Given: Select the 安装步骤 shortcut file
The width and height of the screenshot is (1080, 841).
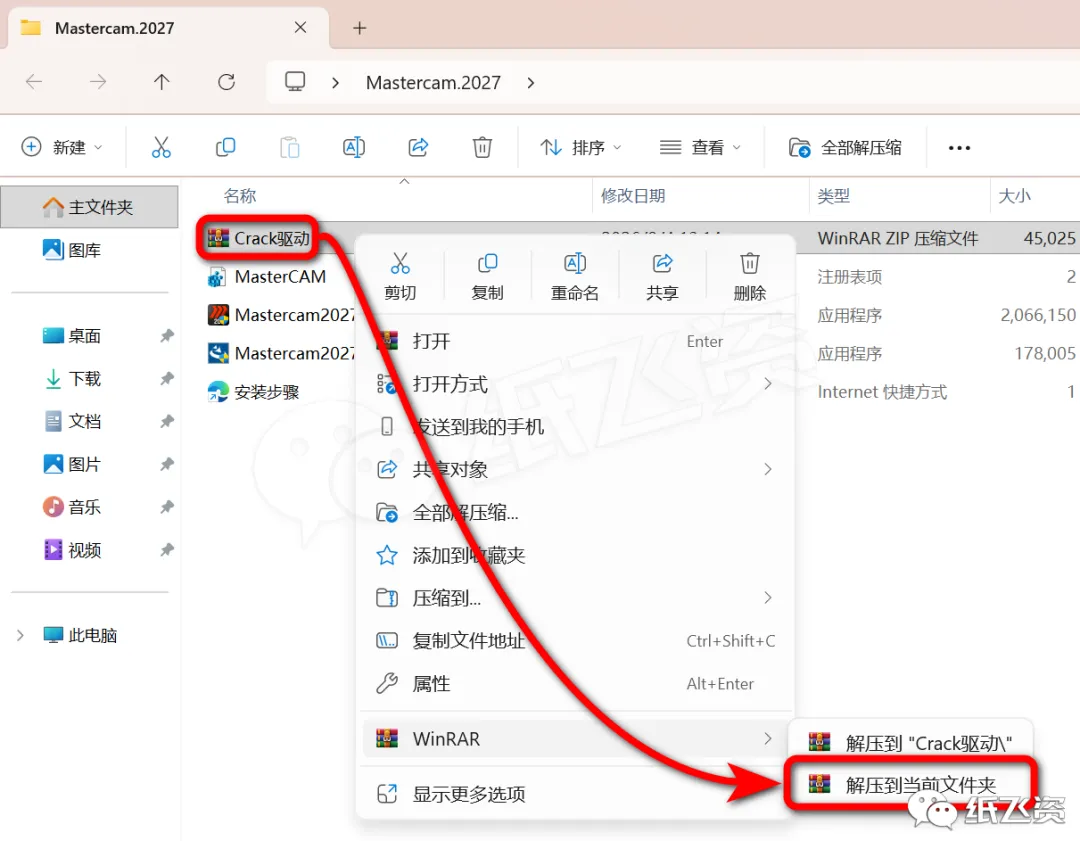Looking at the screenshot, I should pyautogui.click(x=253, y=393).
